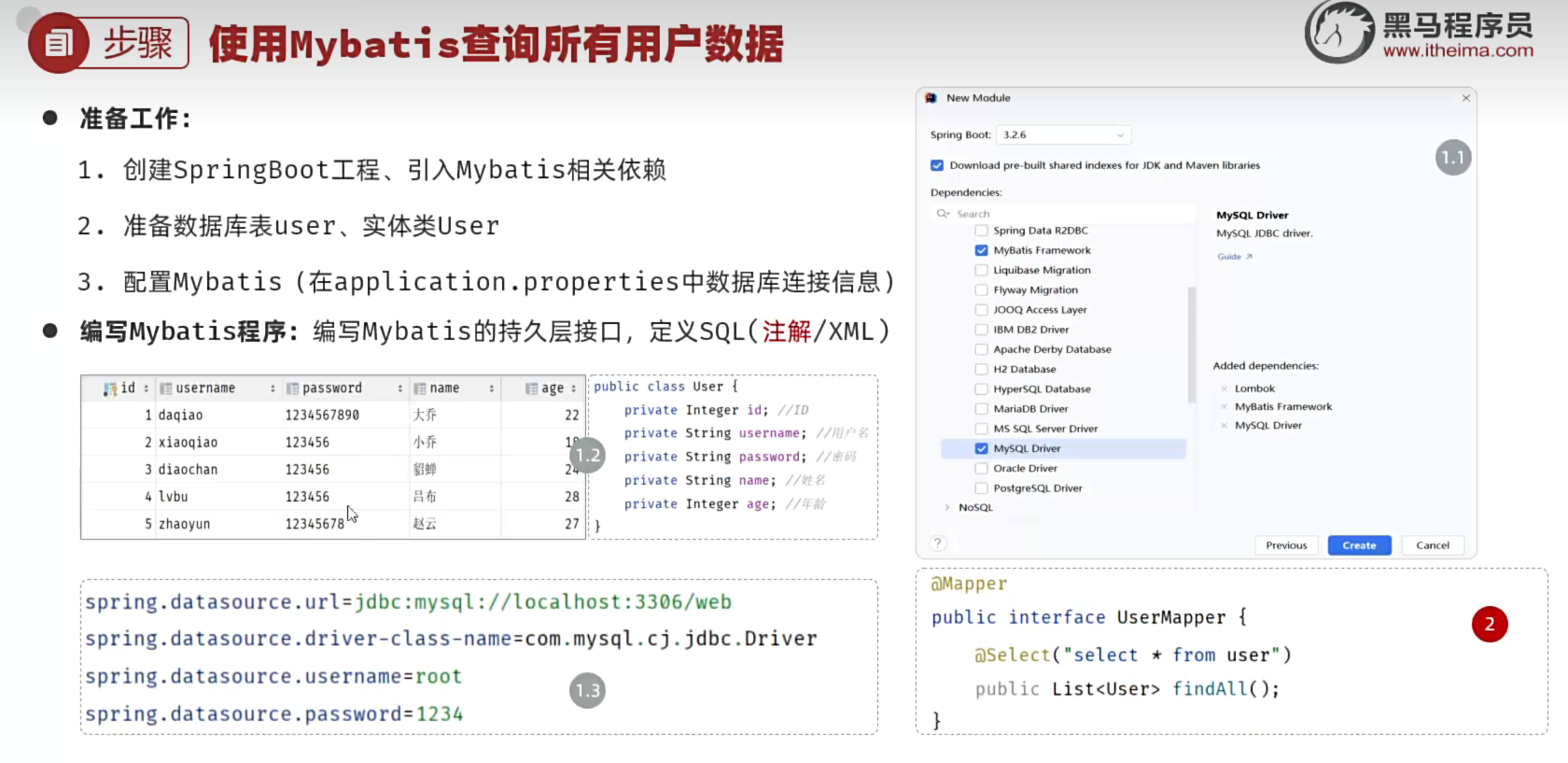Click the spring.datasource.driver-class-name line
This screenshot has width=1568, height=763.
(x=451, y=639)
